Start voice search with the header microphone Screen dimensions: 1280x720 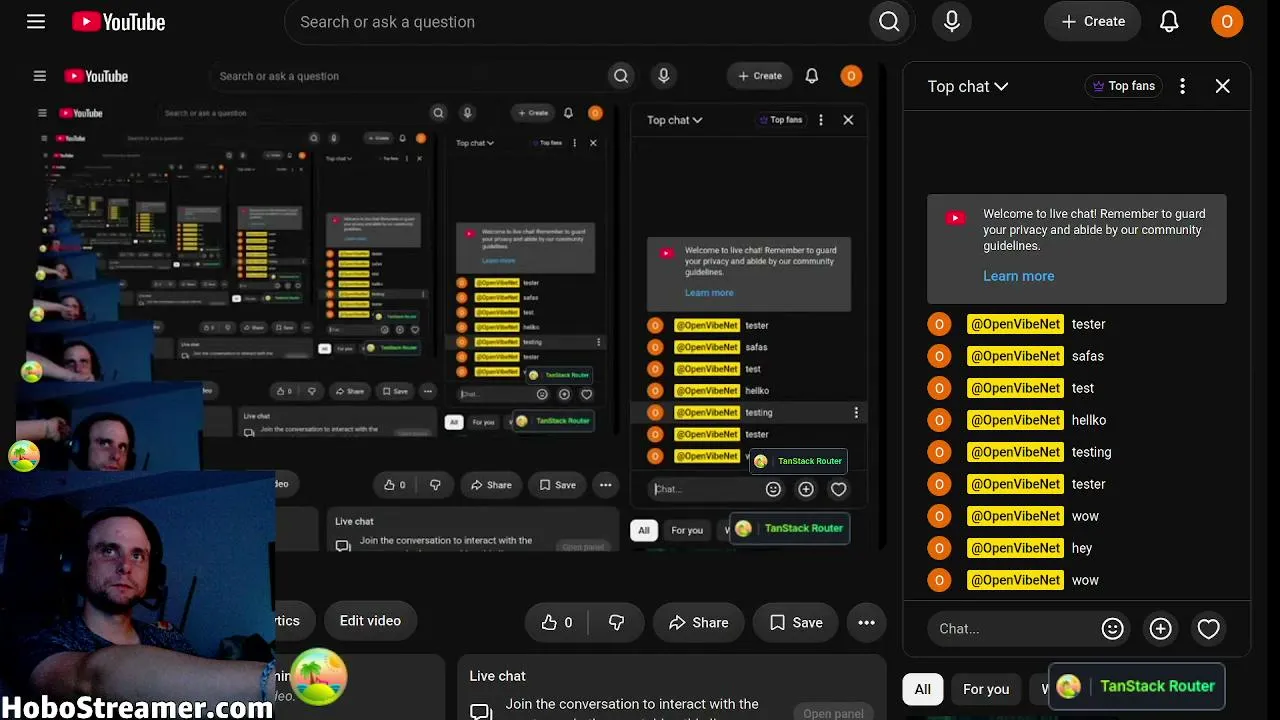tap(952, 21)
